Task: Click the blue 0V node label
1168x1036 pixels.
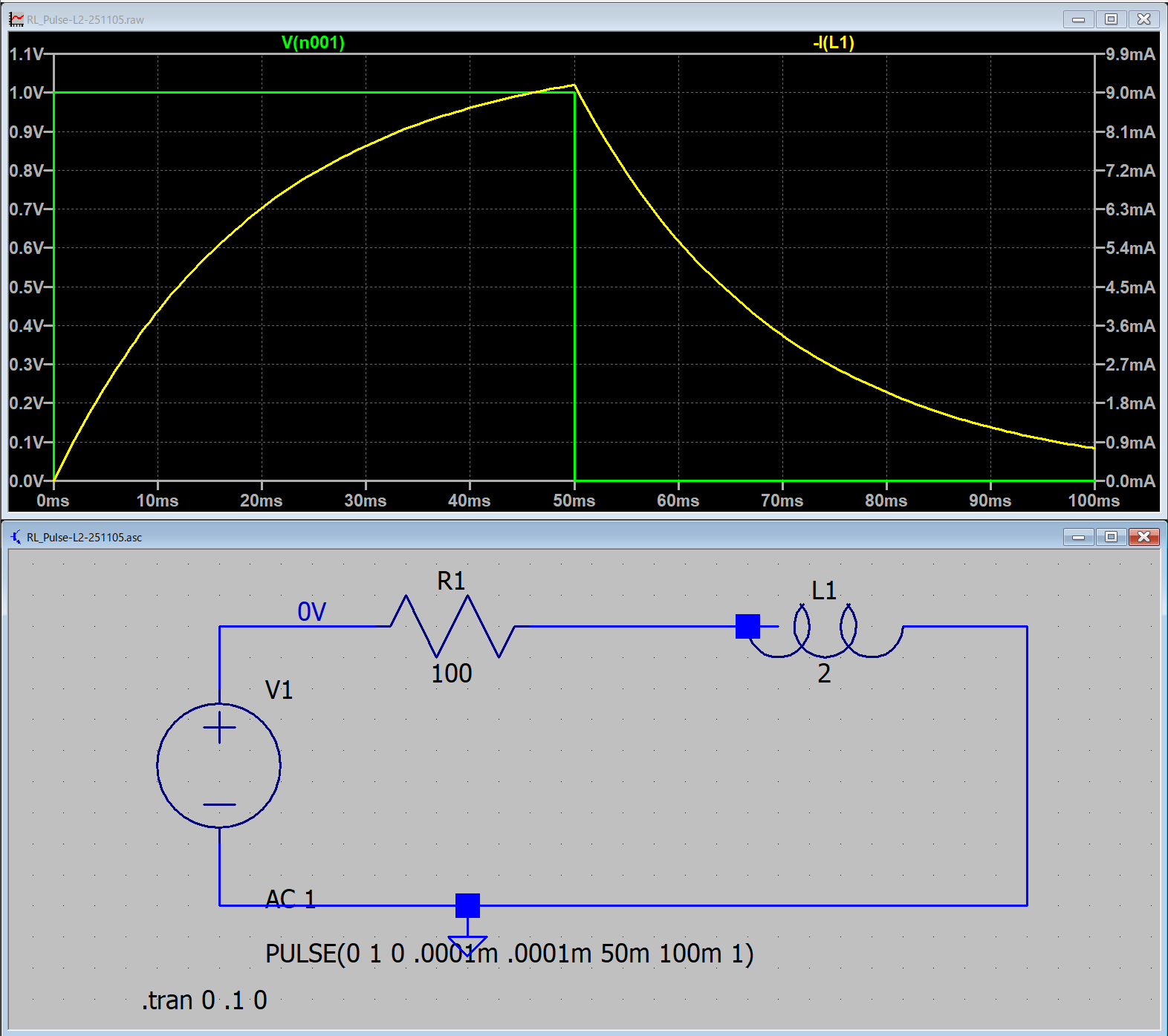Action: (x=311, y=612)
